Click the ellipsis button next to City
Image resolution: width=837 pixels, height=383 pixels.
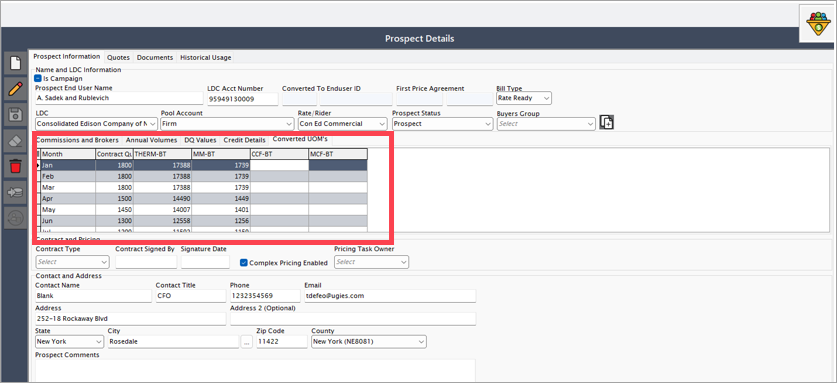(x=247, y=342)
